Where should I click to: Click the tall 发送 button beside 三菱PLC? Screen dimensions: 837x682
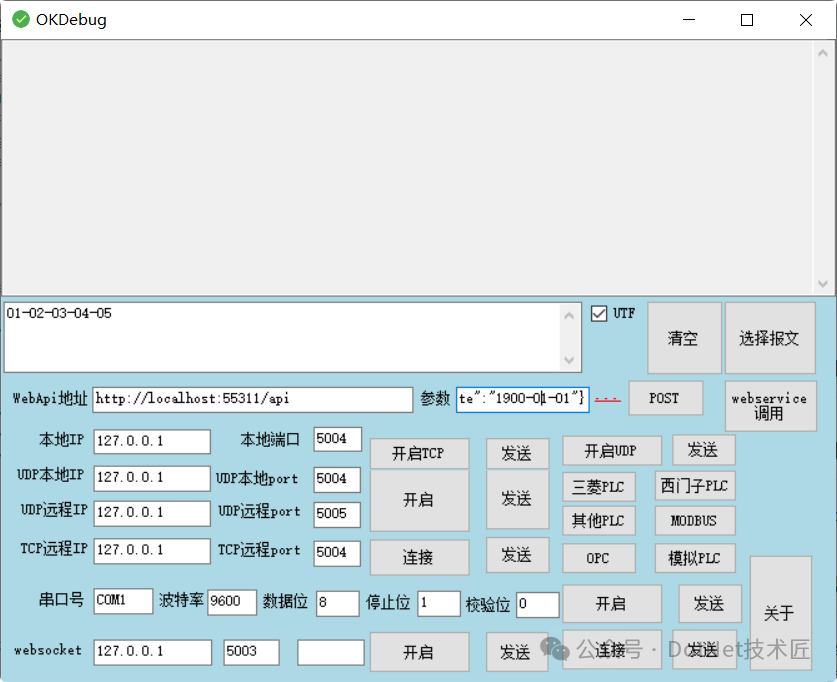[x=517, y=499]
